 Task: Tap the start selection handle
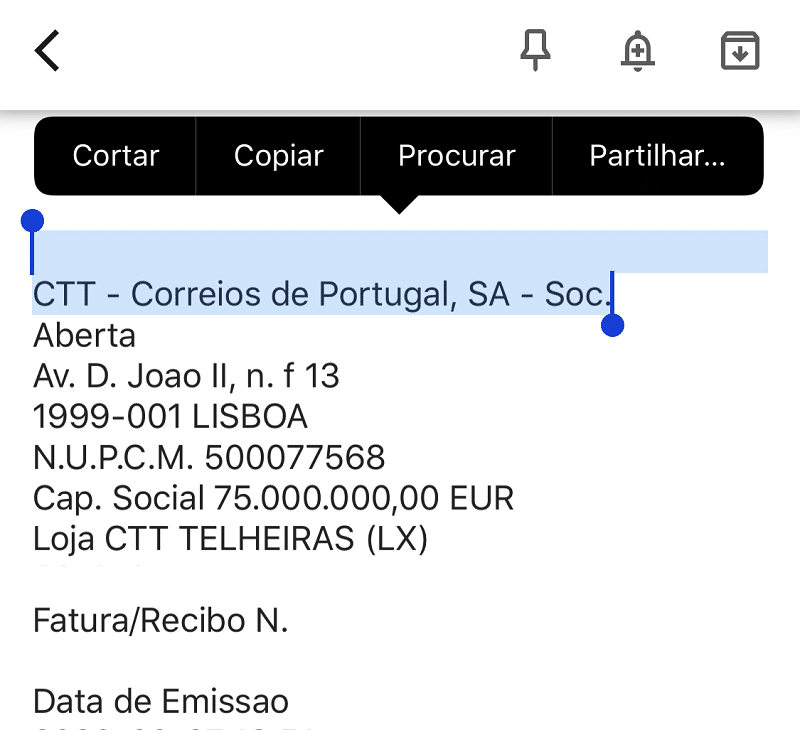coord(32,221)
